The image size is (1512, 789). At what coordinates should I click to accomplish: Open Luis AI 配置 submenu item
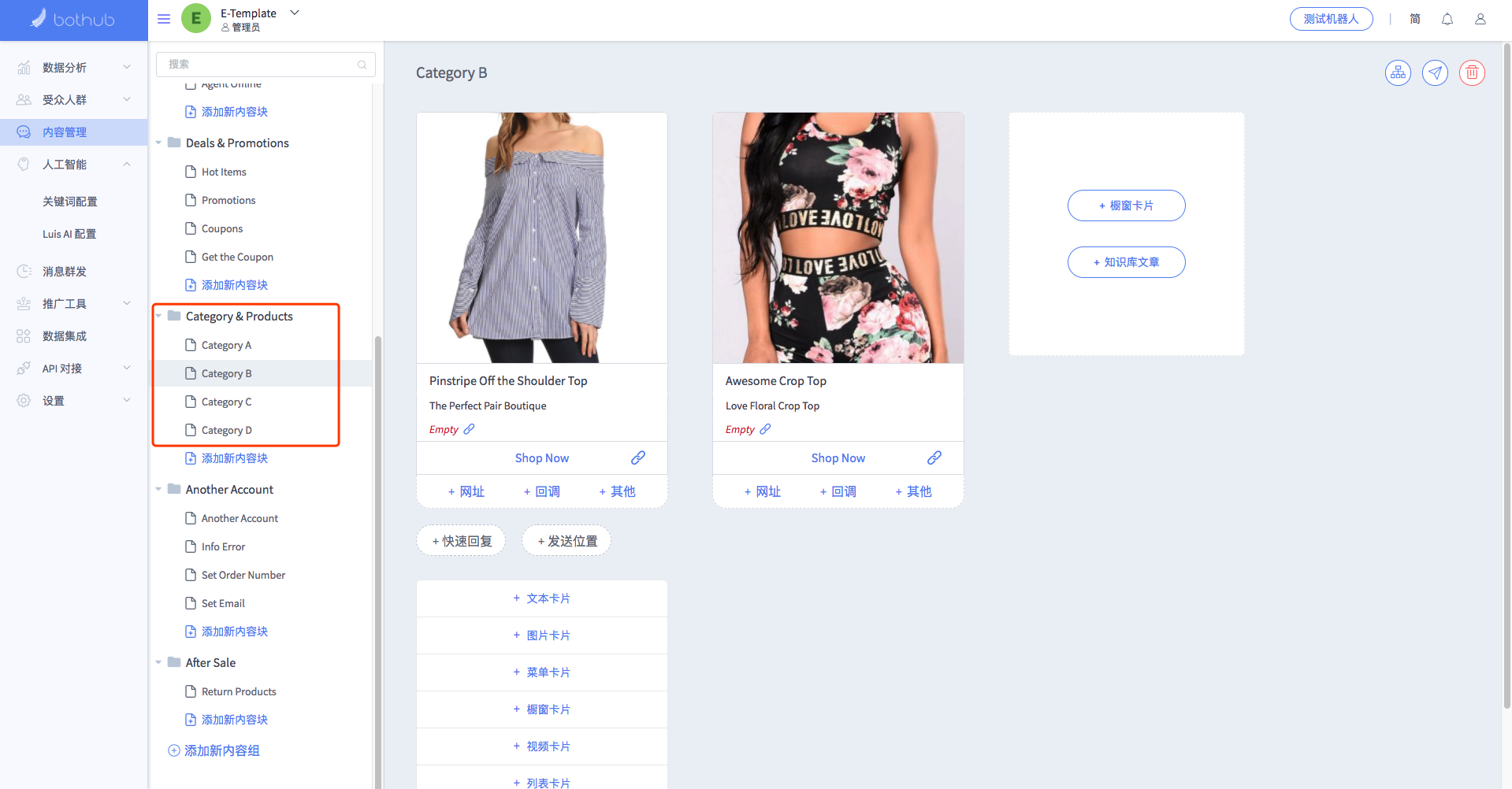pyautogui.click(x=69, y=234)
